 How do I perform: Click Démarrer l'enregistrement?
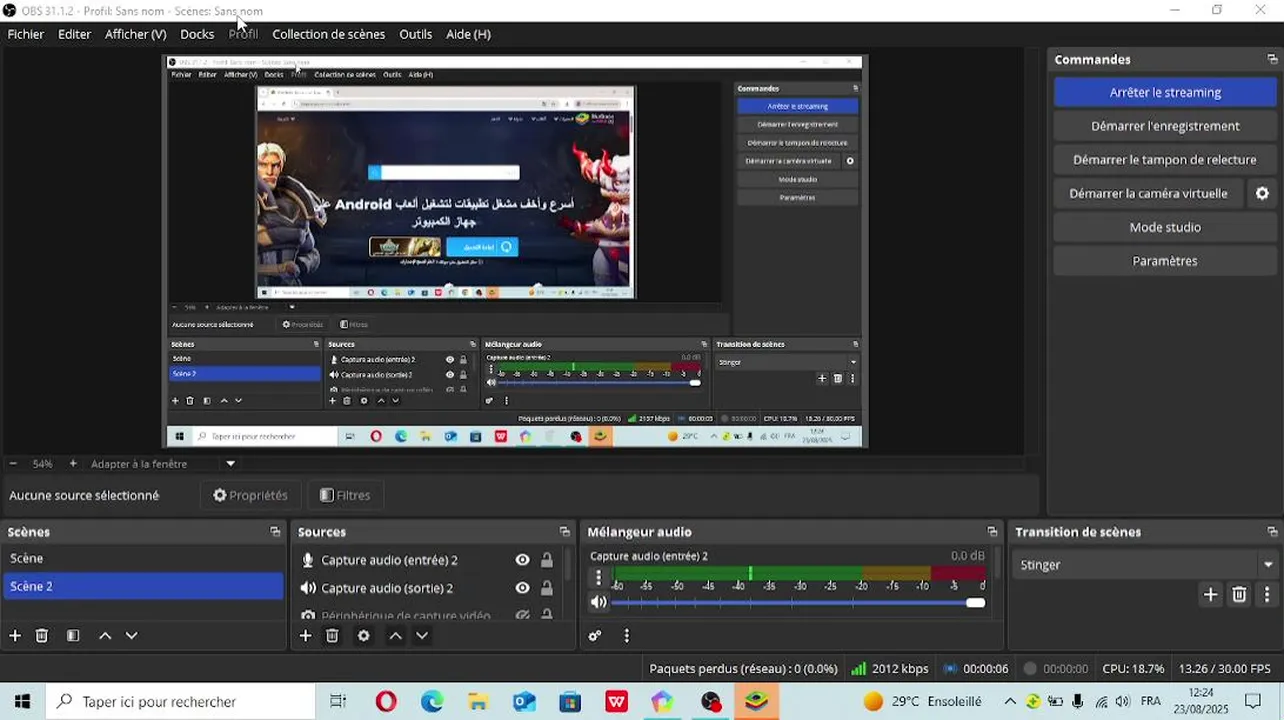tap(1165, 126)
